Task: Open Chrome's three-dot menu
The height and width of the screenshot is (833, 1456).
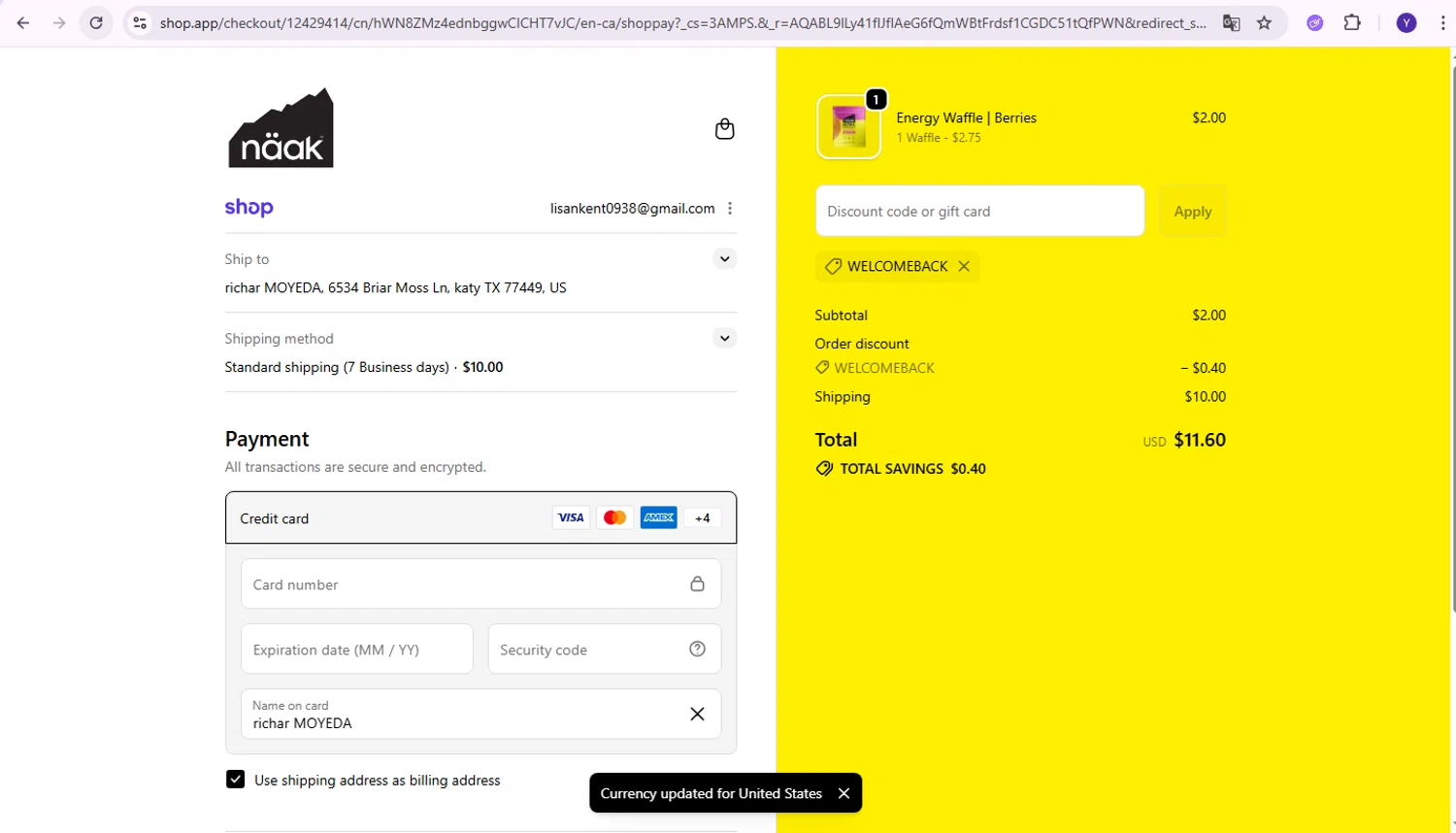Action: 1442,22
